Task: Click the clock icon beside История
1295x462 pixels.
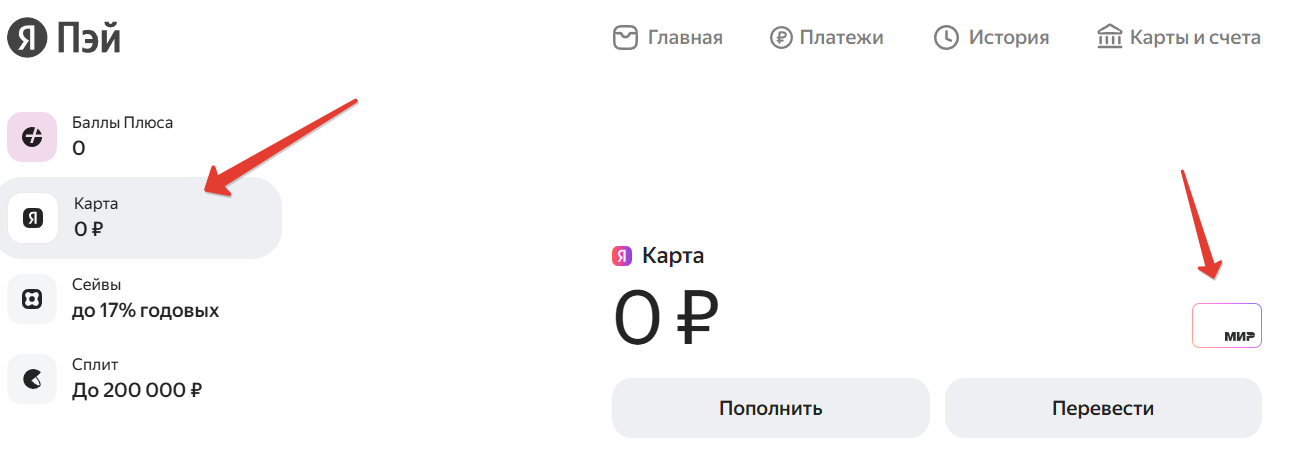Action: [x=946, y=38]
